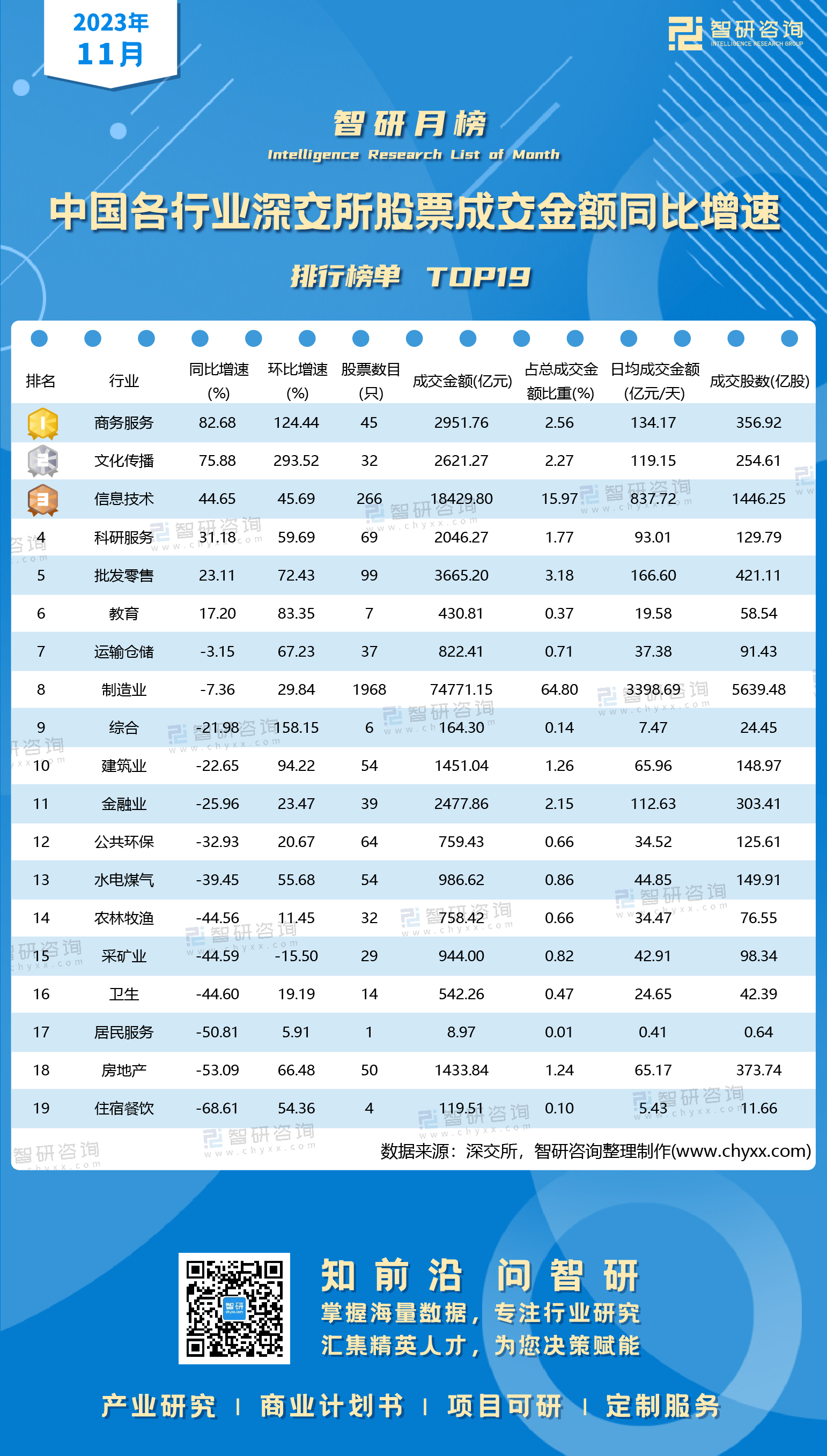Select the 运输仓储 industry cell
The width and height of the screenshot is (827, 1456).
click(x=124, y=652)
